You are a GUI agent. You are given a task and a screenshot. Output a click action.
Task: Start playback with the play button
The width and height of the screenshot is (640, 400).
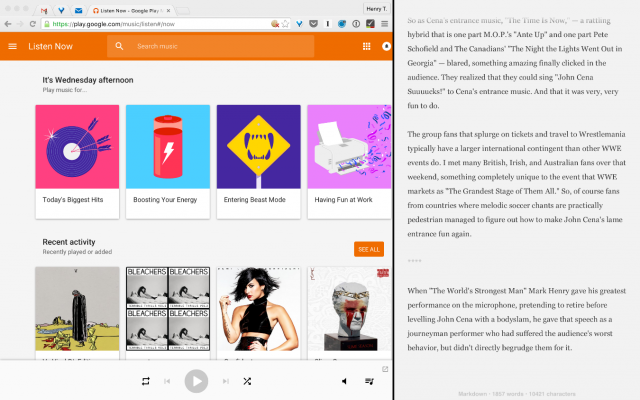(x=196, y=381)
